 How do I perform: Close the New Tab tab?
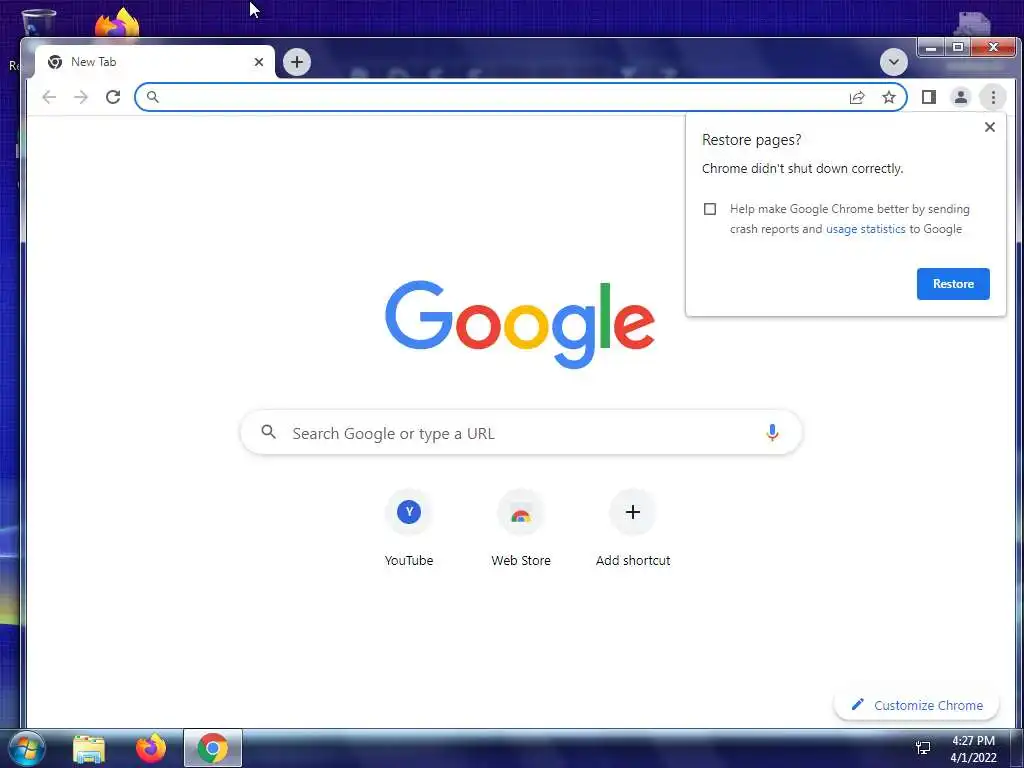[259, 62]
